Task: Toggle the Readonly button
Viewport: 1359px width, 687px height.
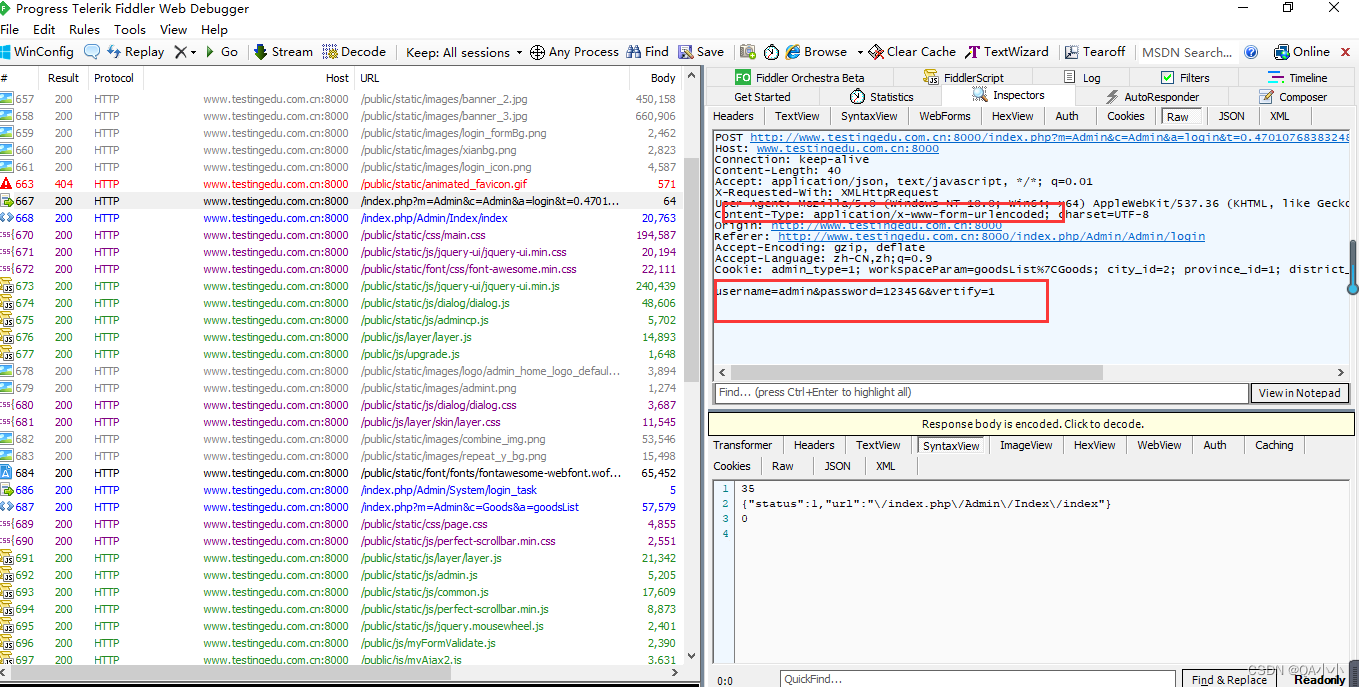Action: (1319, 680)
